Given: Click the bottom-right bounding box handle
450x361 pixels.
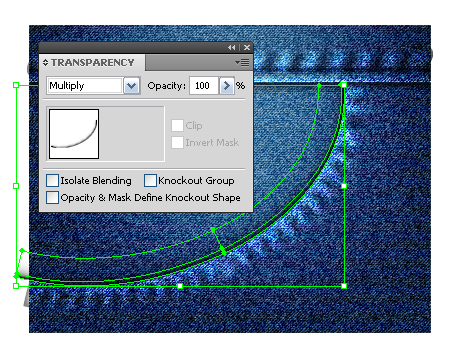Looking at the screenshot, I should 344,286.
